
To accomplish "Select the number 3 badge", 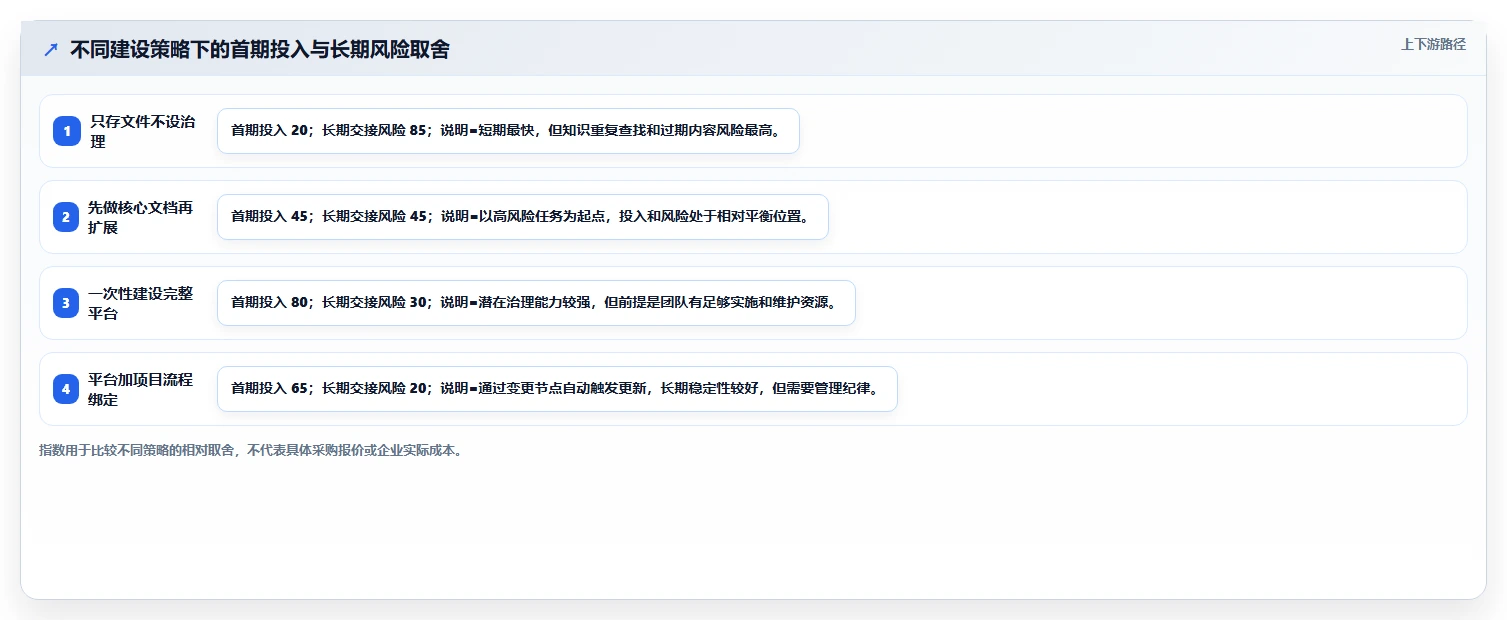I will [66, 303].
